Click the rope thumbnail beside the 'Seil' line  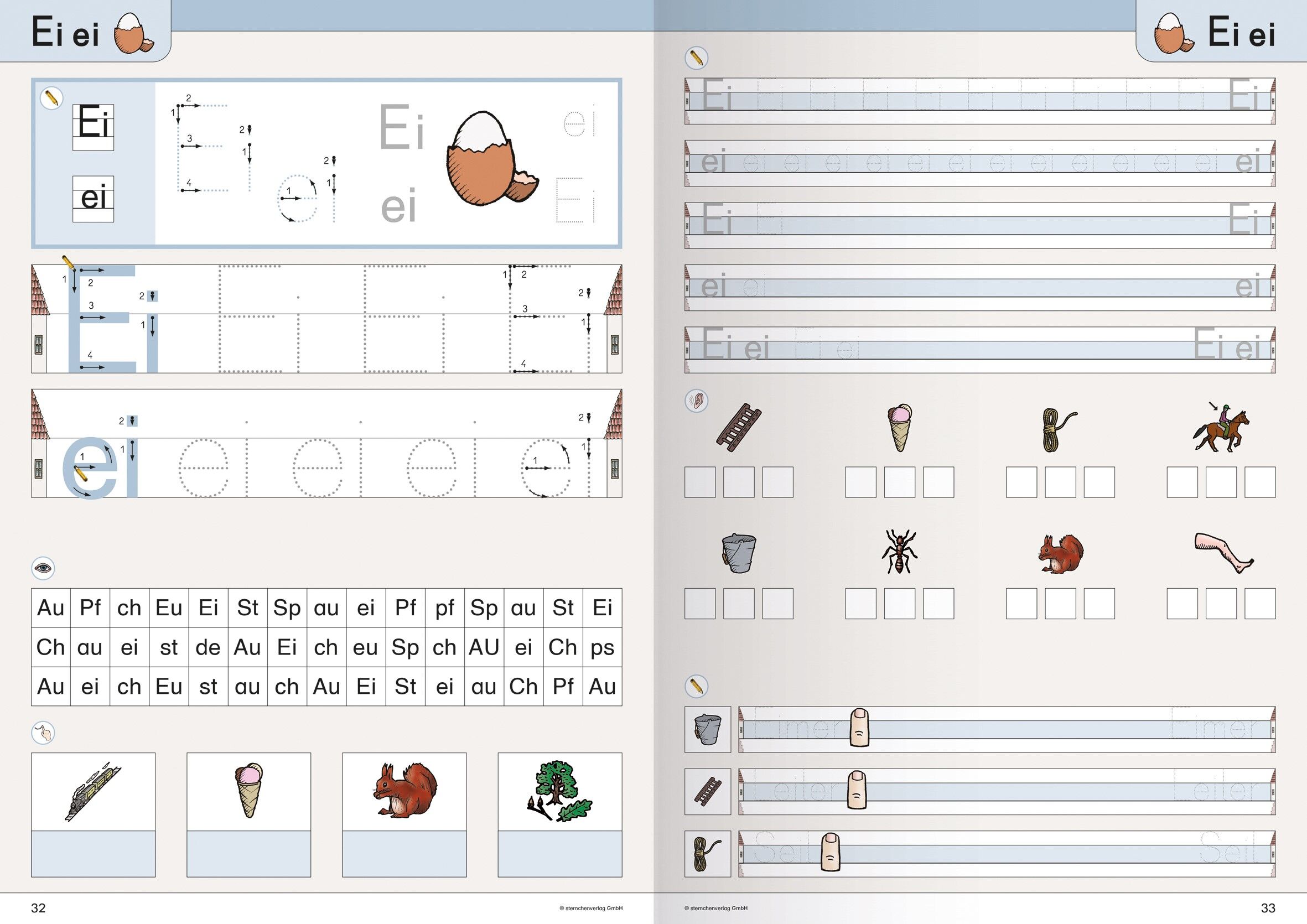coord(708,854)
